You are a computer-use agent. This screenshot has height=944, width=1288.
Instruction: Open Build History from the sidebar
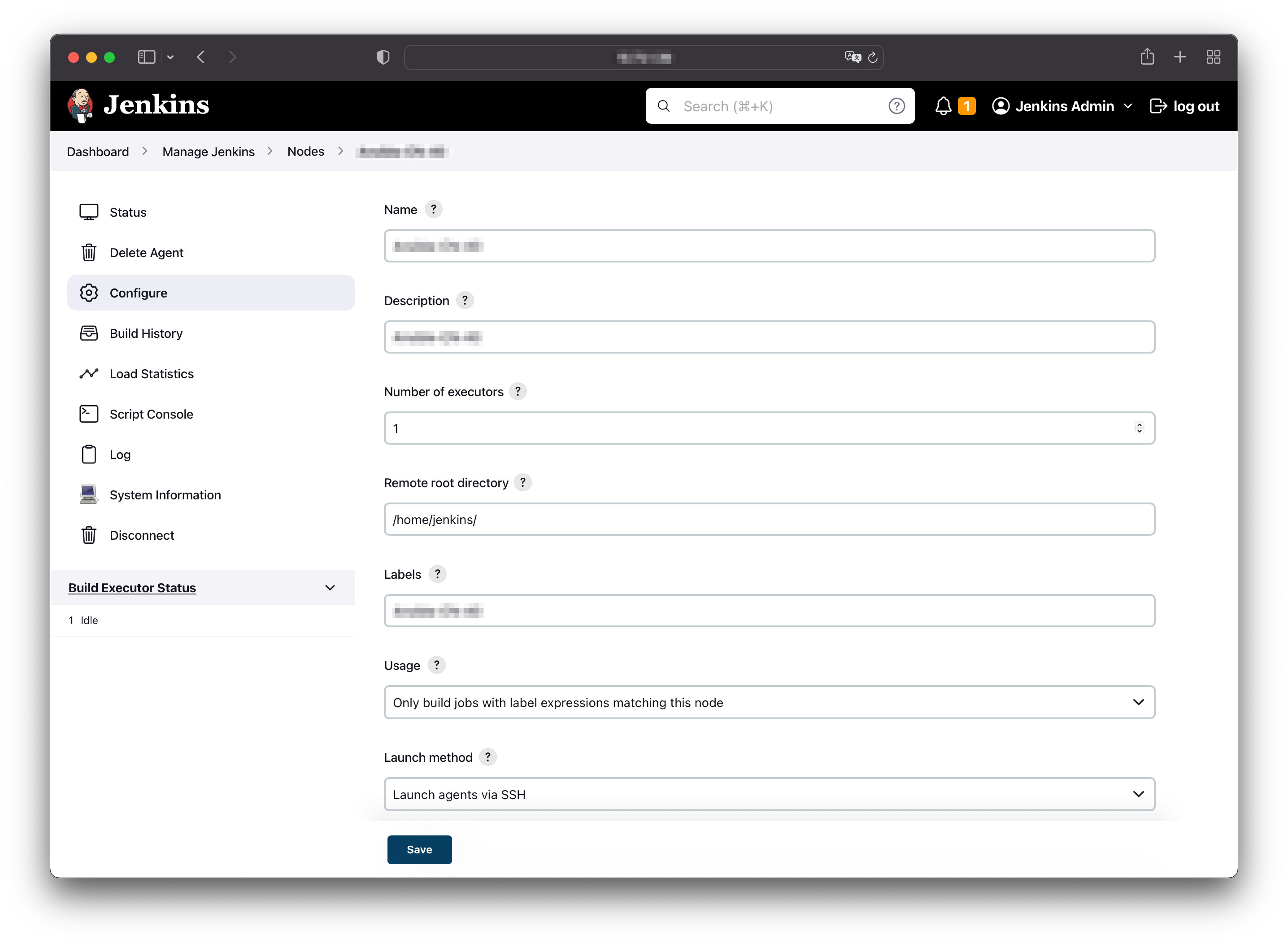tap(89, 333)
